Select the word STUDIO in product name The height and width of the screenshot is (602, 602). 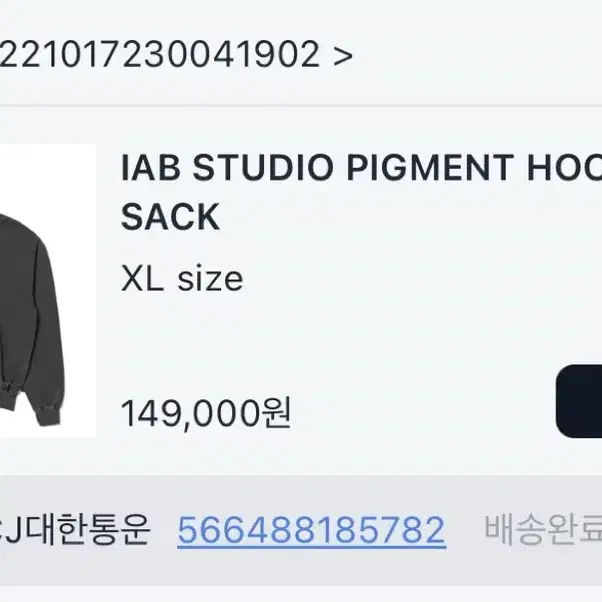(263, 167)
